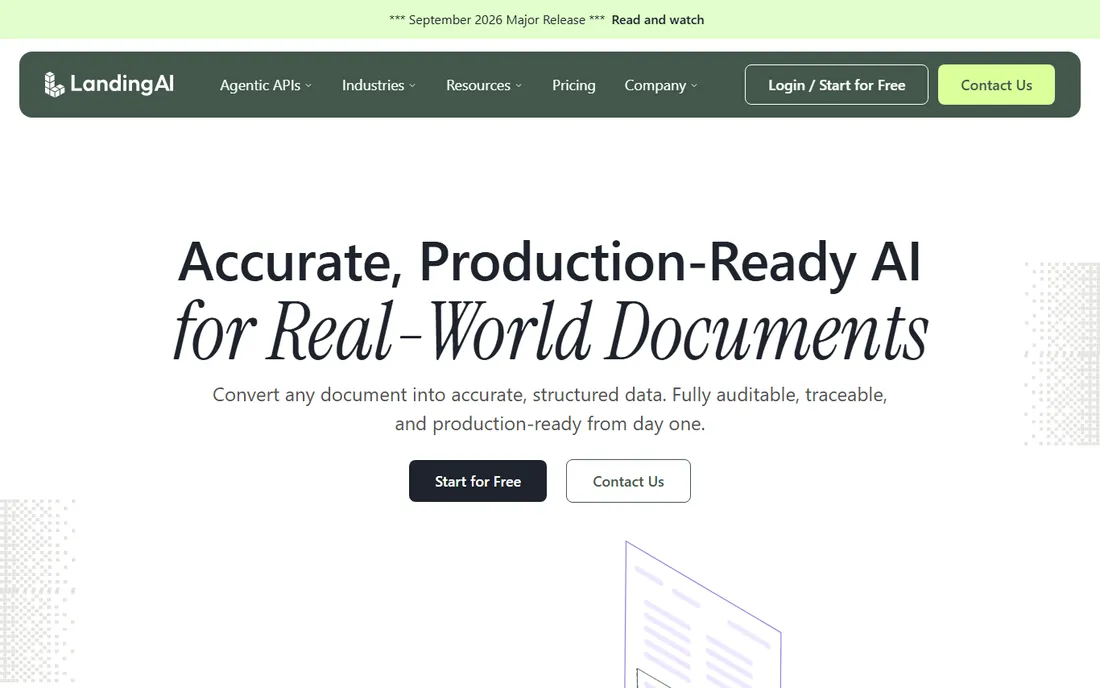The height and width of the screenshot is (688, 1100).
Task: Click the outlined Contact Us hero button
Action: (x=628, y=481)
